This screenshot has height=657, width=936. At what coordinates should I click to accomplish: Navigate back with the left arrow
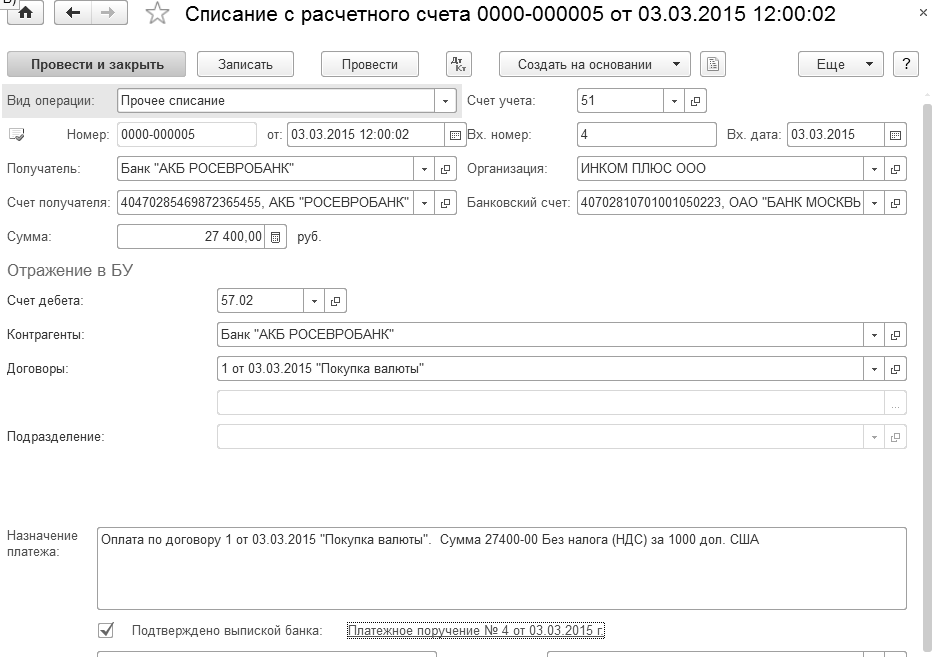73,13
